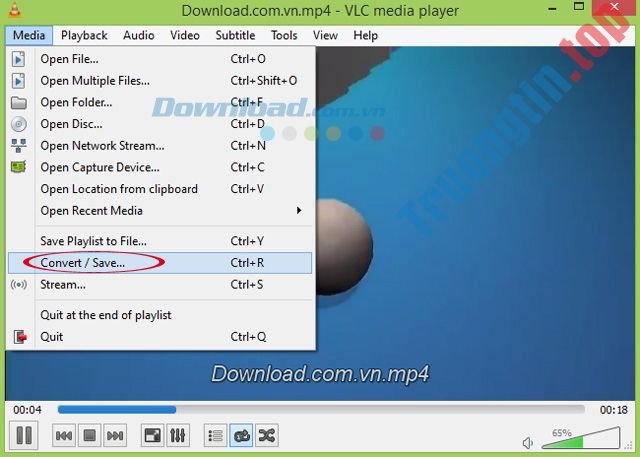The height and width of the screenshot is (457, 640).
Task: Click the Open Multiple Files icon
Action: [18, 81]
